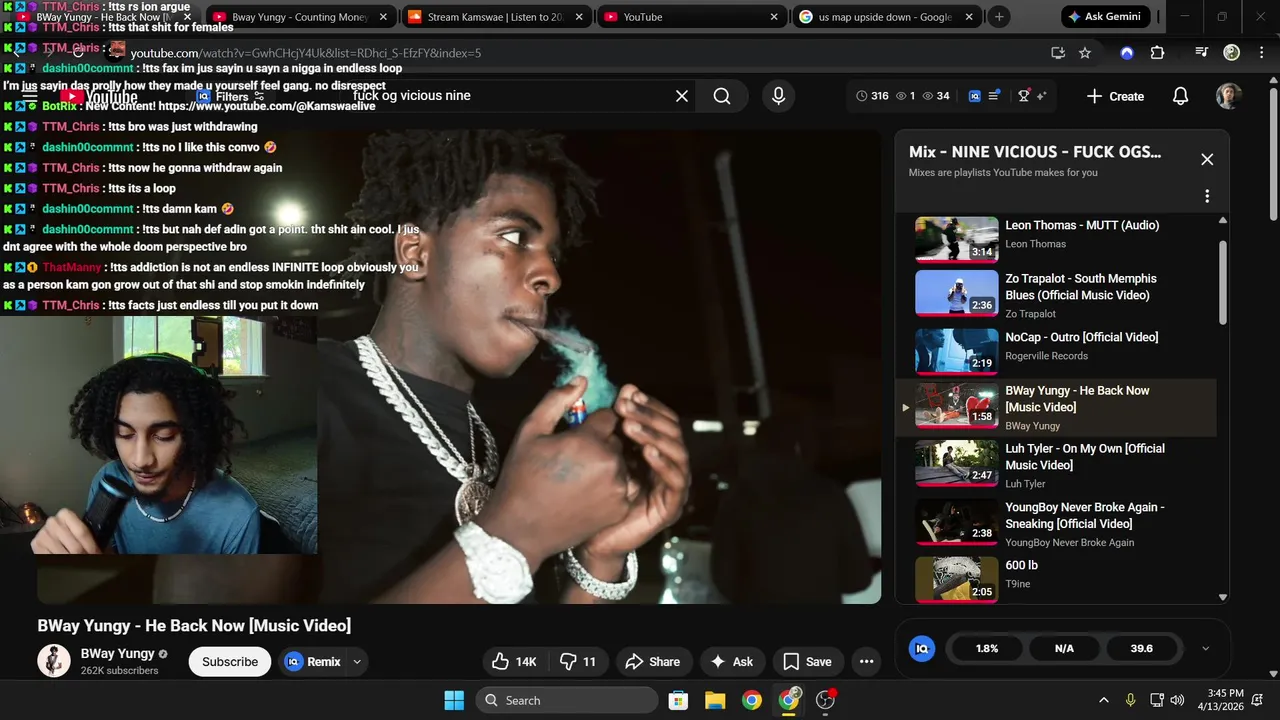The width and height of the screenshot is (1280, 720).
Task: Open YouTube notifications bell
Action: (x=1180, y=96)
